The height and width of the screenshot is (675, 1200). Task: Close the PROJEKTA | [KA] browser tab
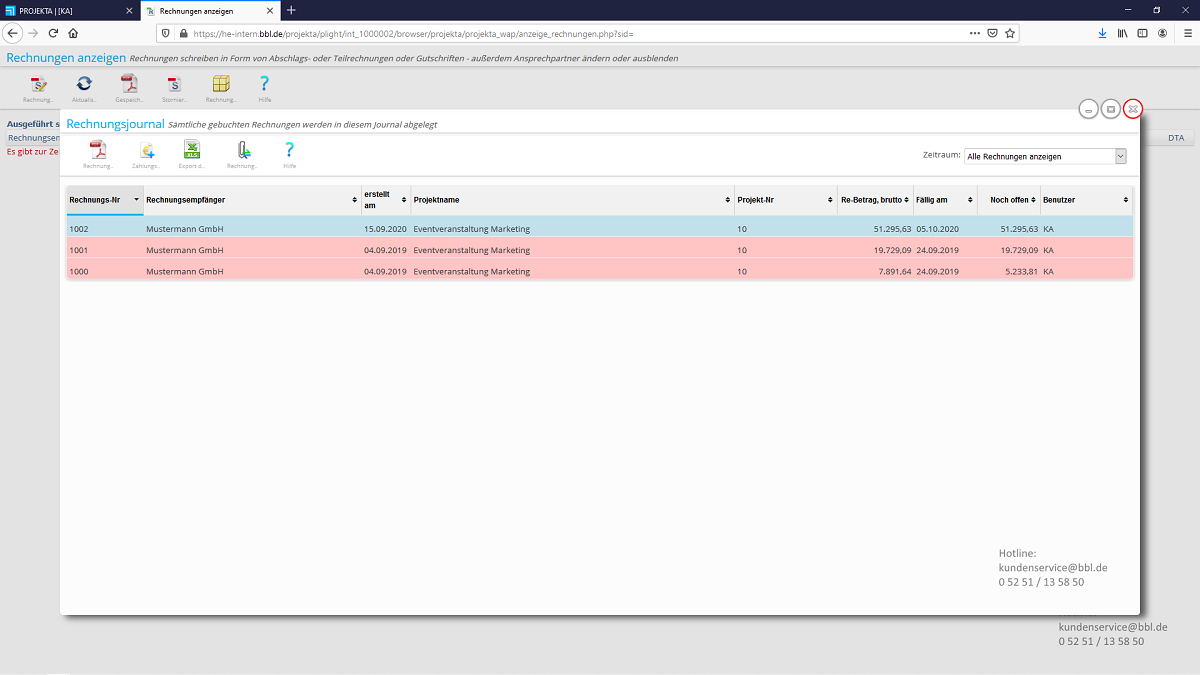click(x=128, y=10)
